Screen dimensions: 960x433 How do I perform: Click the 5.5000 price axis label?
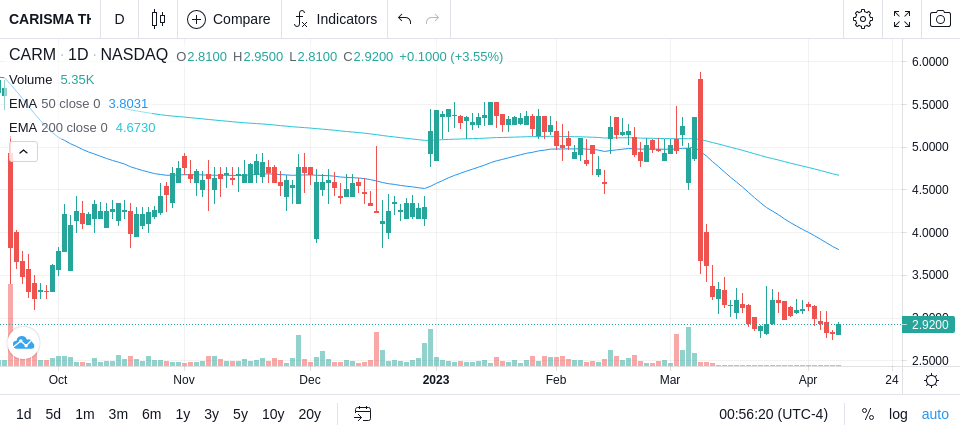pyautogui.click(x=930, y=105)
